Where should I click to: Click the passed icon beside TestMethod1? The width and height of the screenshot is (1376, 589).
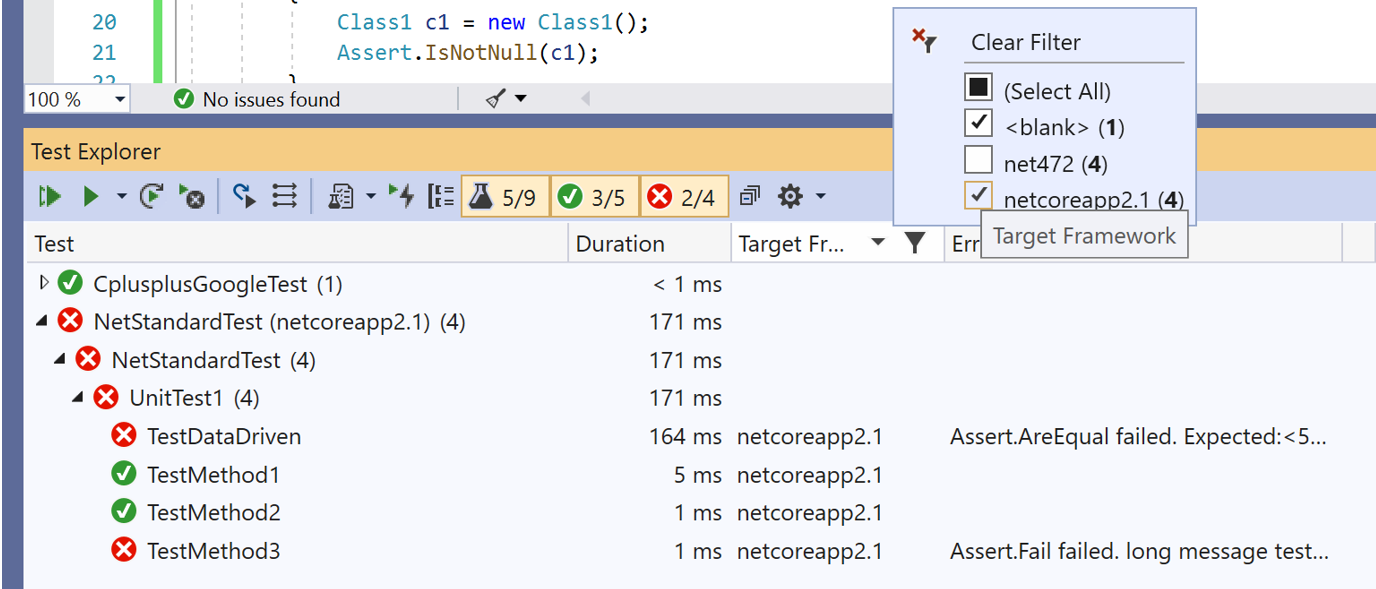(124, 473)
